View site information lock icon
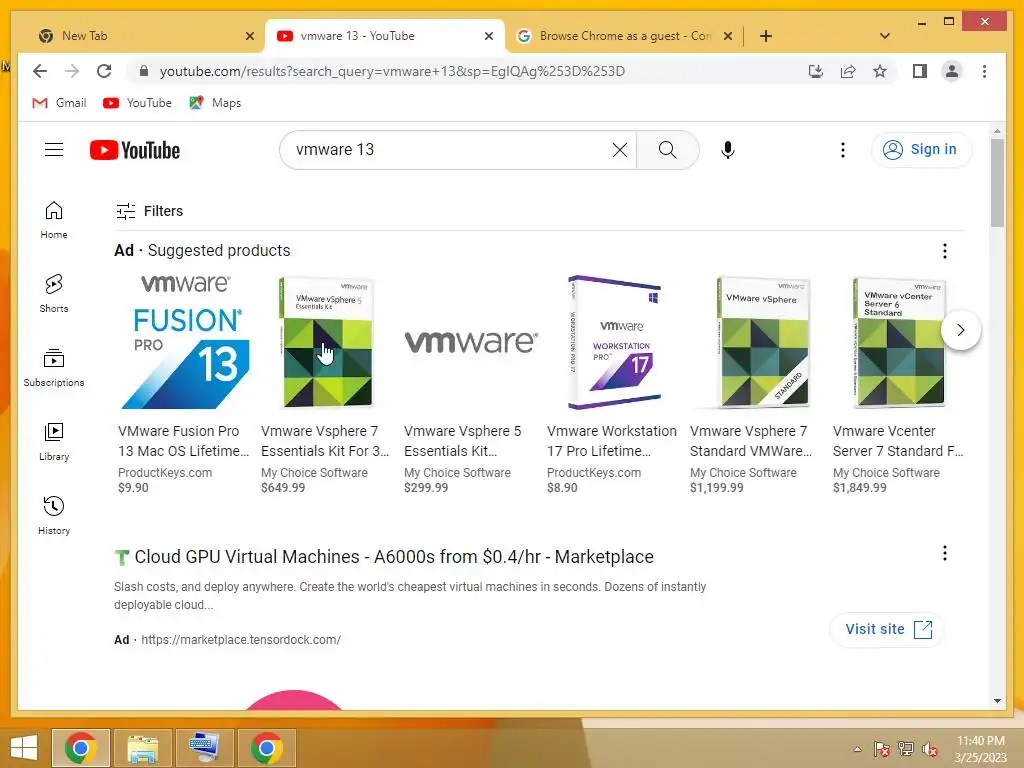 point(144,71)
